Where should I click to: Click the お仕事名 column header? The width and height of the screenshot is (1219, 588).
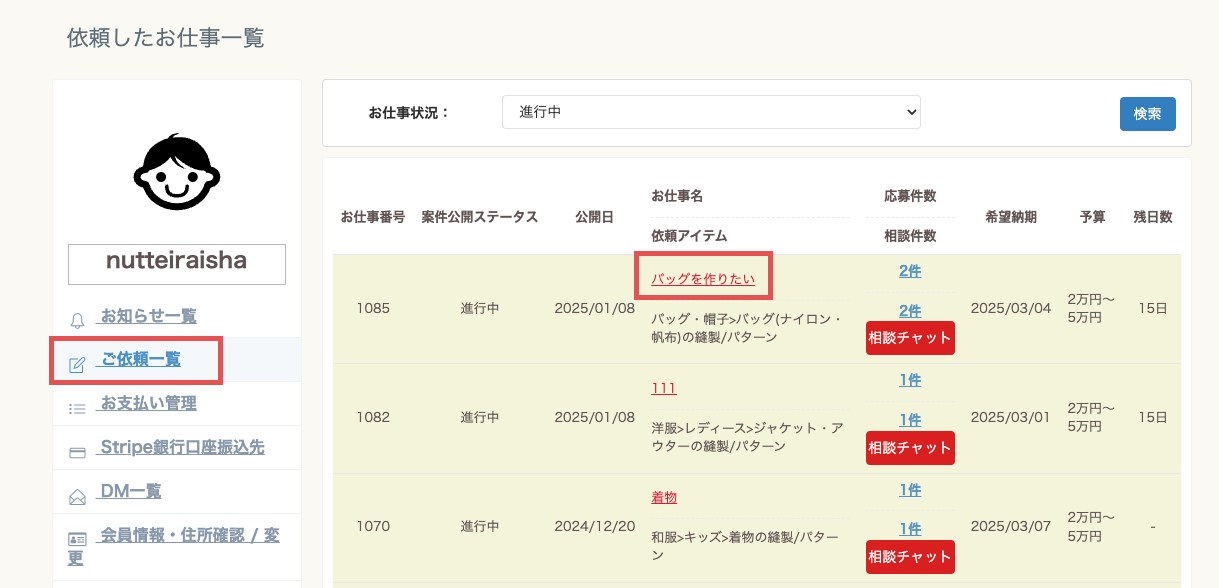677,196
